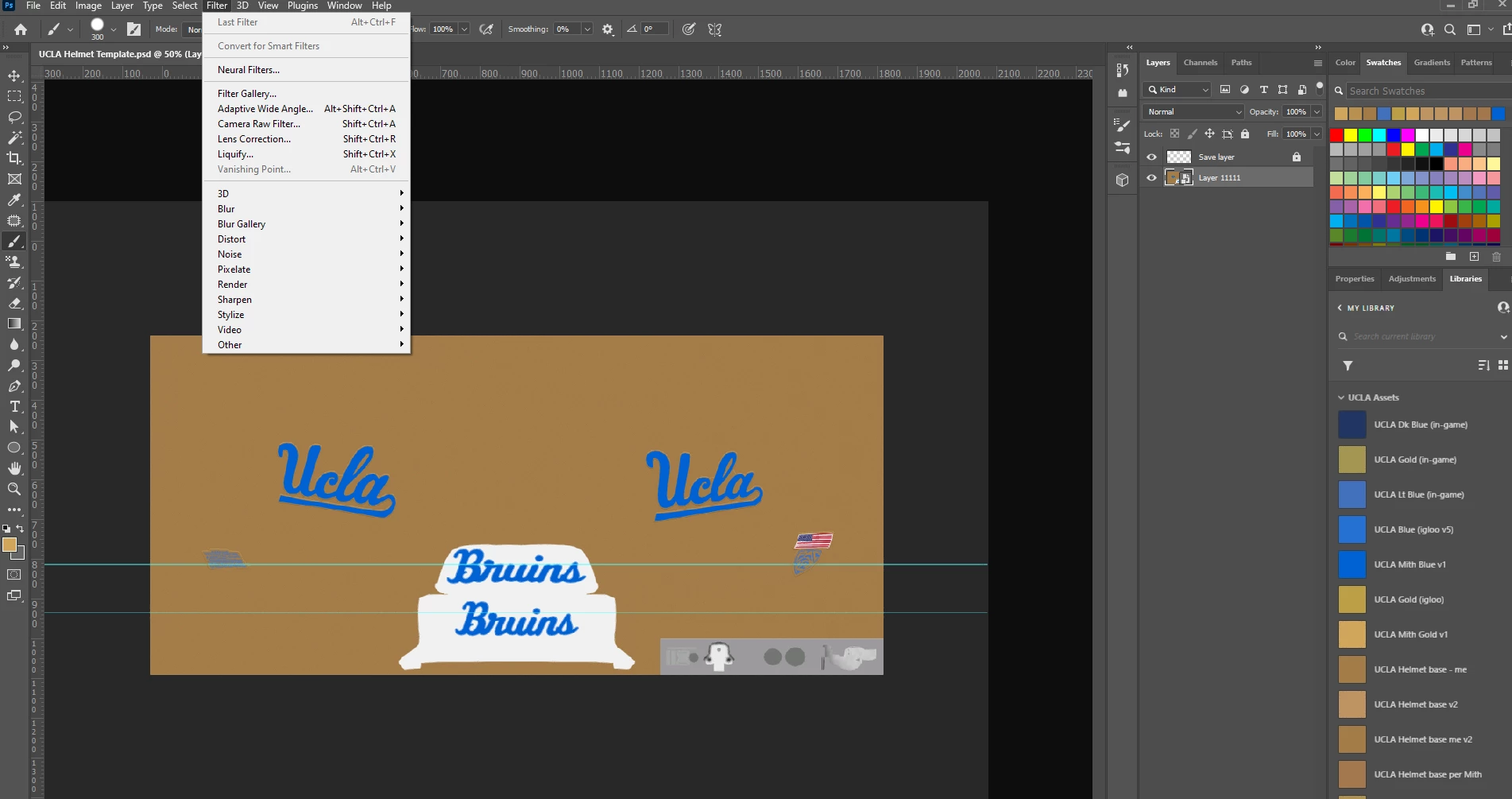
Task: Switch to the Channels tab
Action: point(1200,63)
